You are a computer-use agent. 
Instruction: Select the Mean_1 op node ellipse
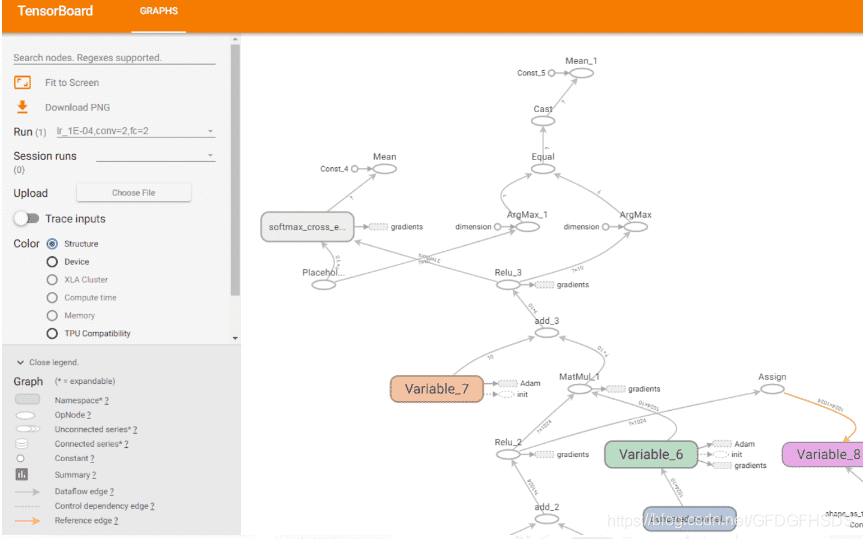582,73
